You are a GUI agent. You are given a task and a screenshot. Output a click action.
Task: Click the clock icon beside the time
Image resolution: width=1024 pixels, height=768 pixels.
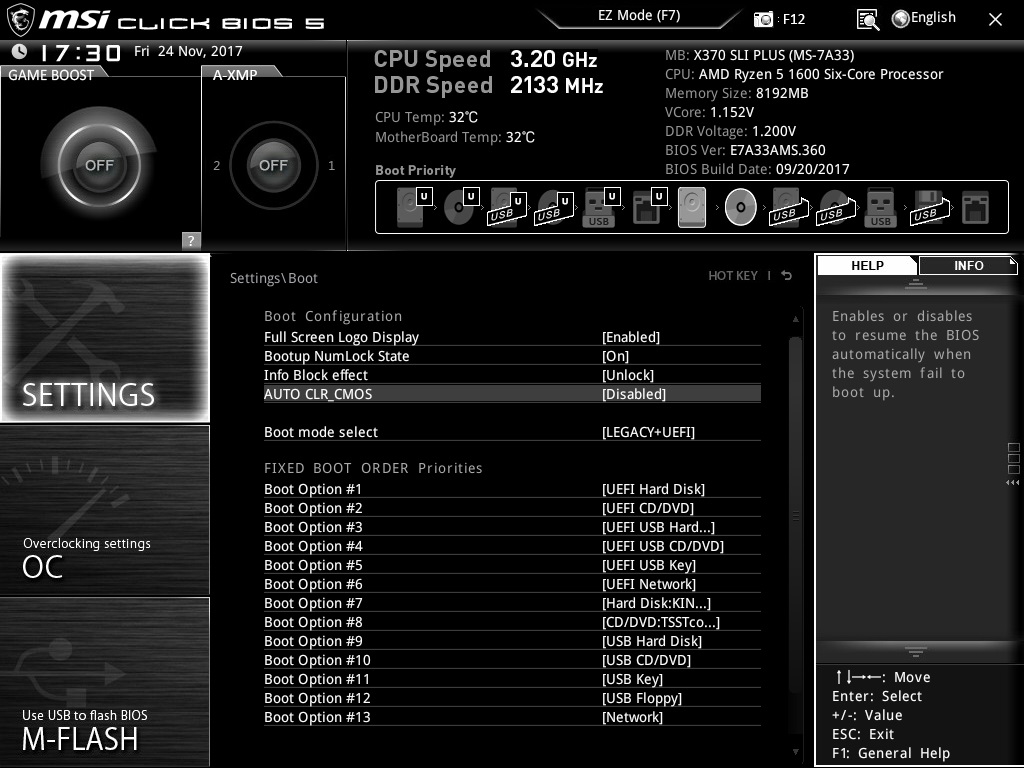click(20, 52)
